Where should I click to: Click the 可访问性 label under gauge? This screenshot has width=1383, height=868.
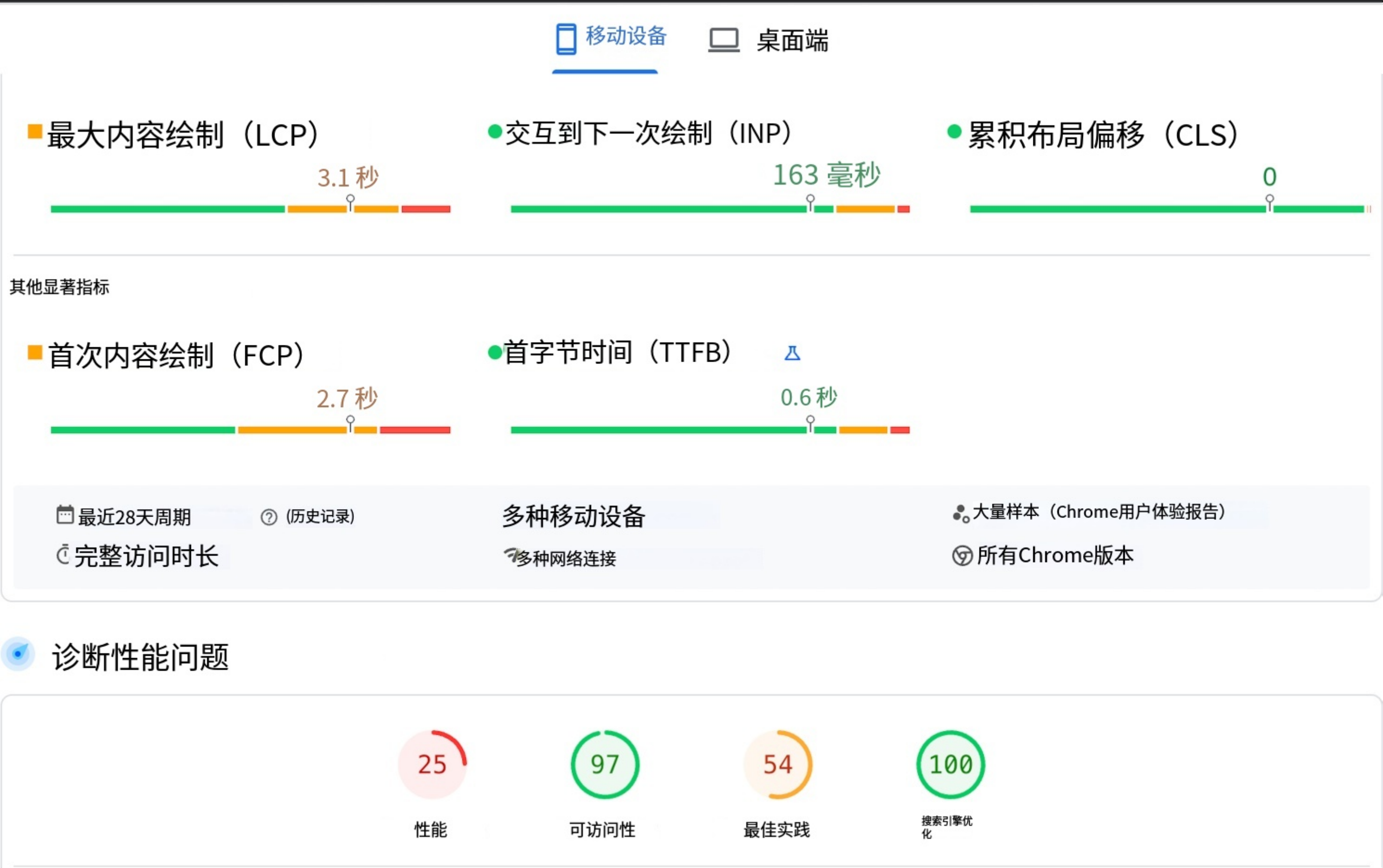point(602,829)
